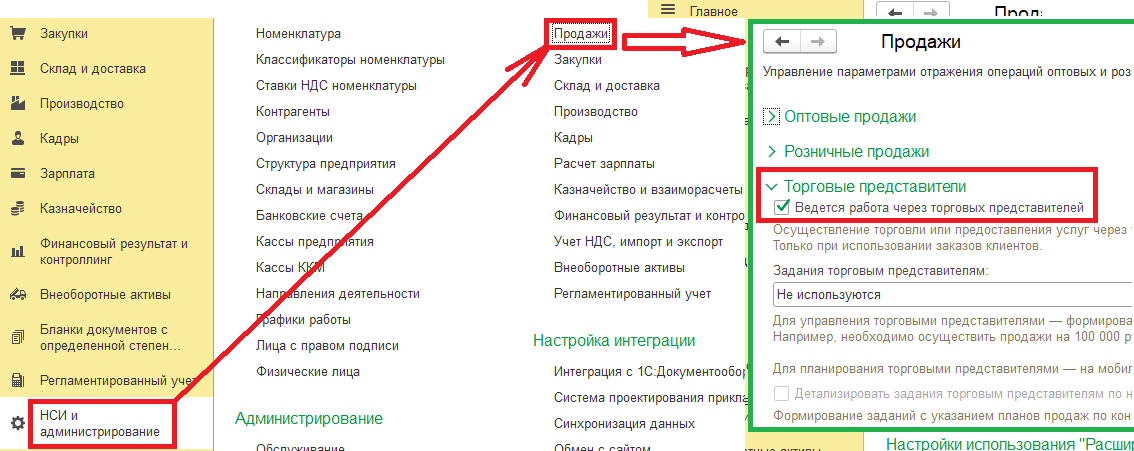Click the Кадры person icon
The image size is (1134, 451).
(x=17, y=139)
